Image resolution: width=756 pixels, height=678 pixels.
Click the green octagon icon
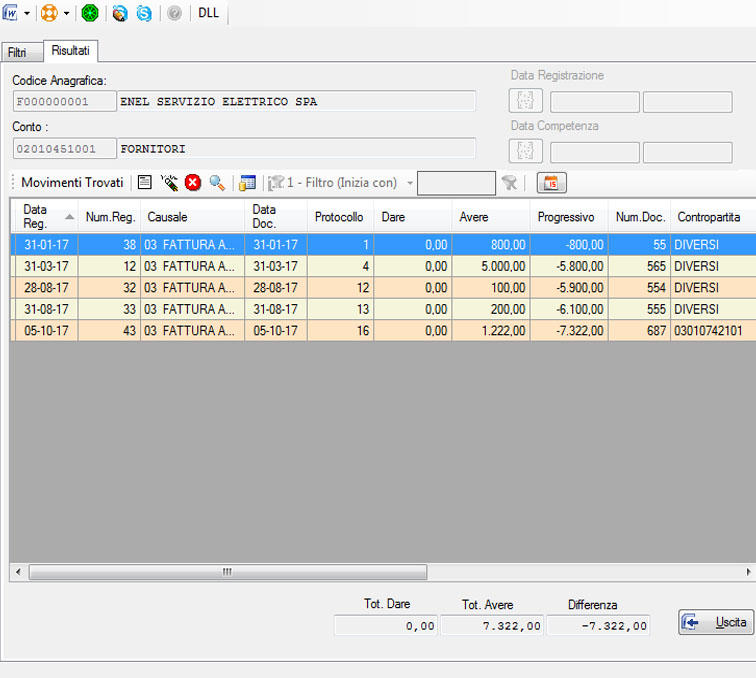(x=90, y=13)
